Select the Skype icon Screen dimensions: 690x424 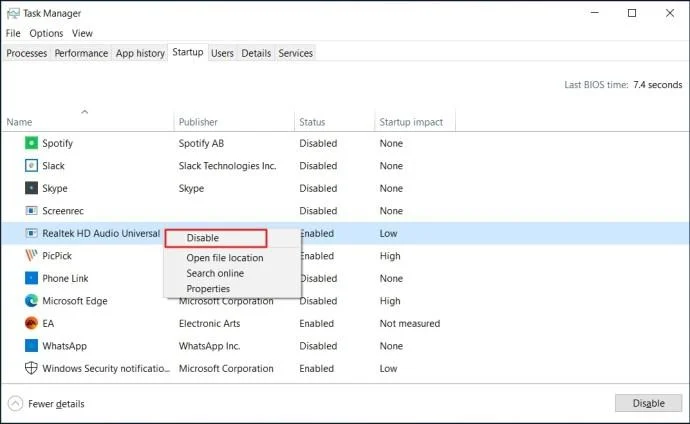pos(31,188)
